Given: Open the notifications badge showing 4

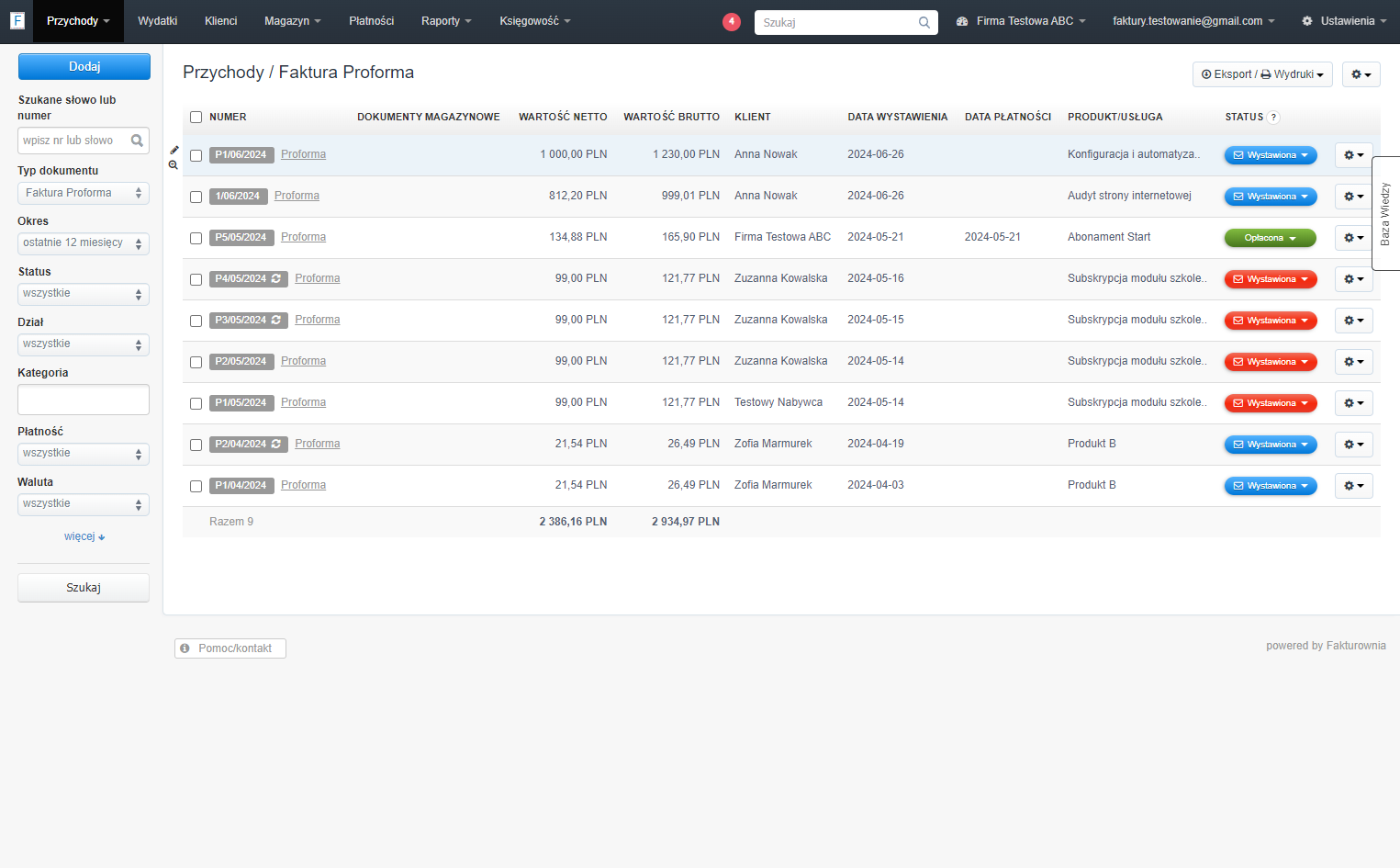Looking at the screenshot, I should pyautogui.click(x=732, y=21).
